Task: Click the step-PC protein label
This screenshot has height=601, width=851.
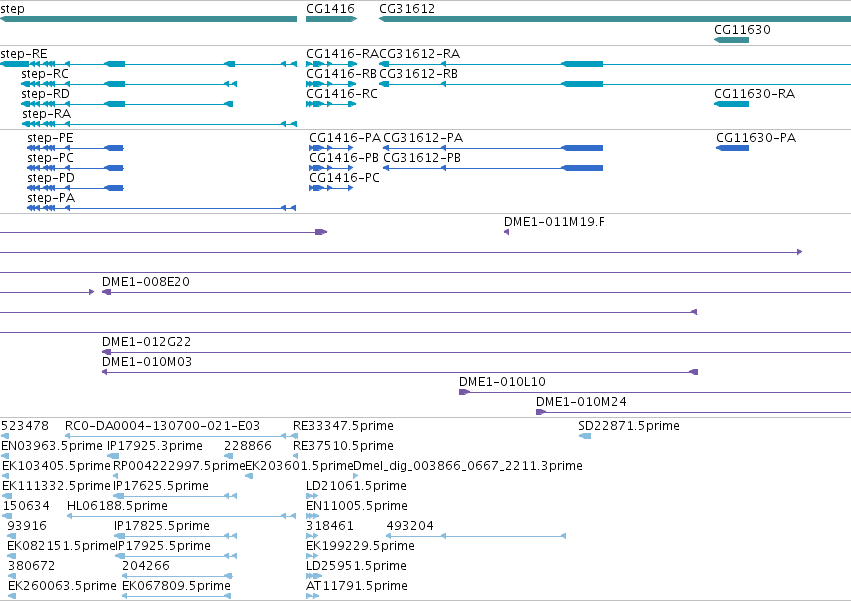Action: pyautogui.click(x=50, y=158)
